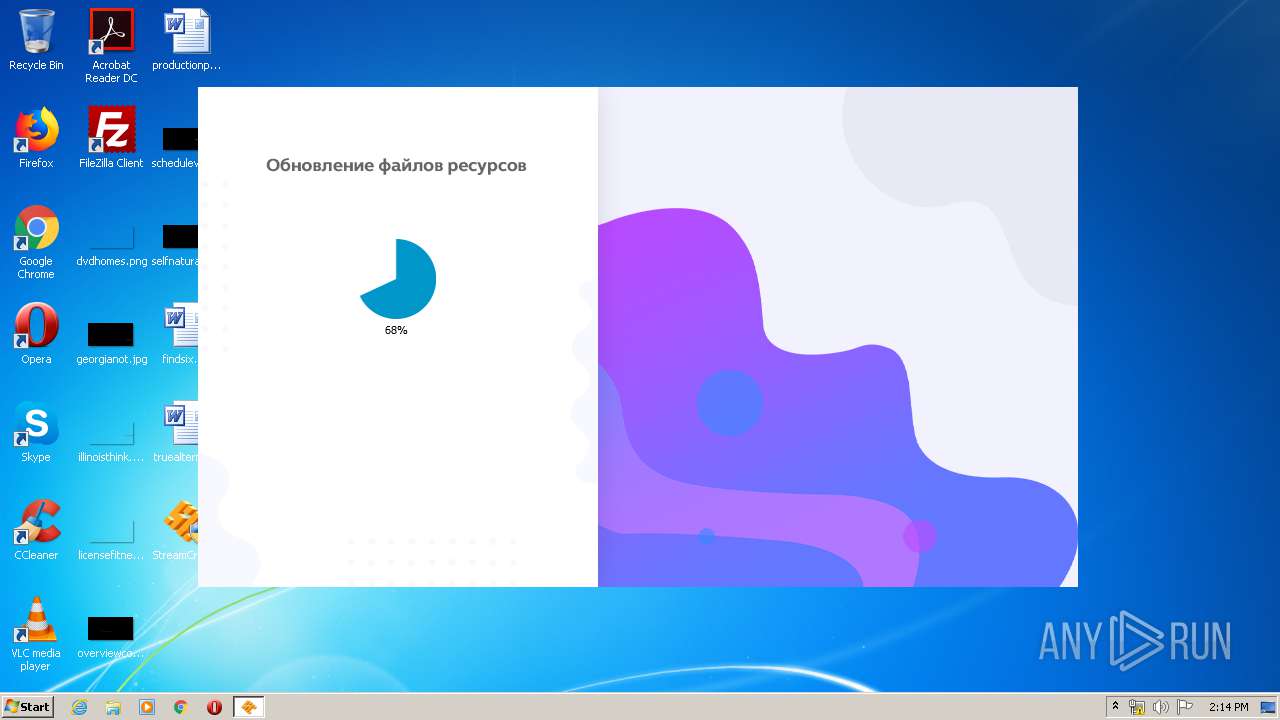Show hidden system tray icons
The height and width of the screenshot is (720, 1280).
click(1116, 707)
